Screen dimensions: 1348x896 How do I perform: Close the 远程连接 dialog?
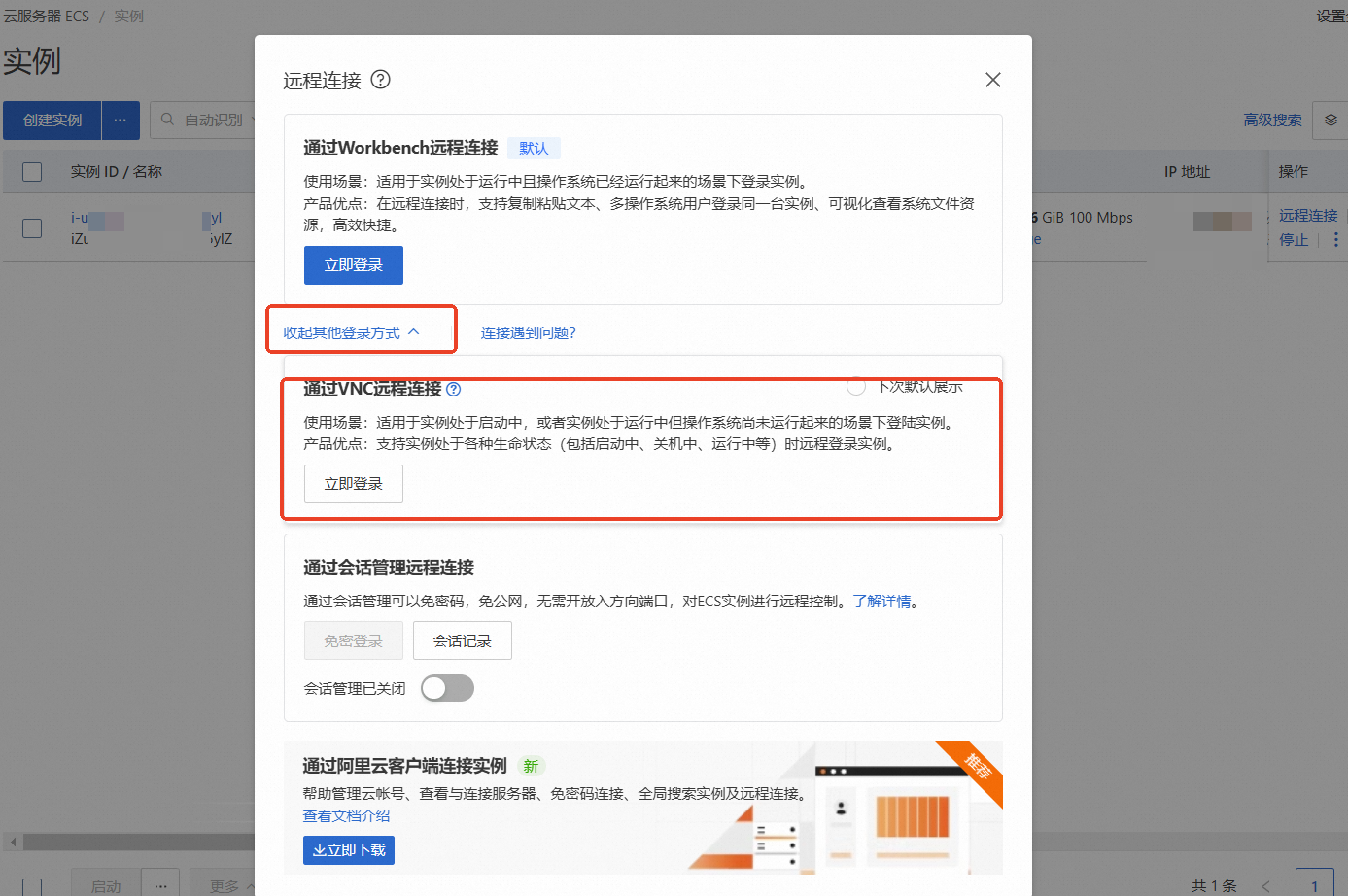point(992,80)
